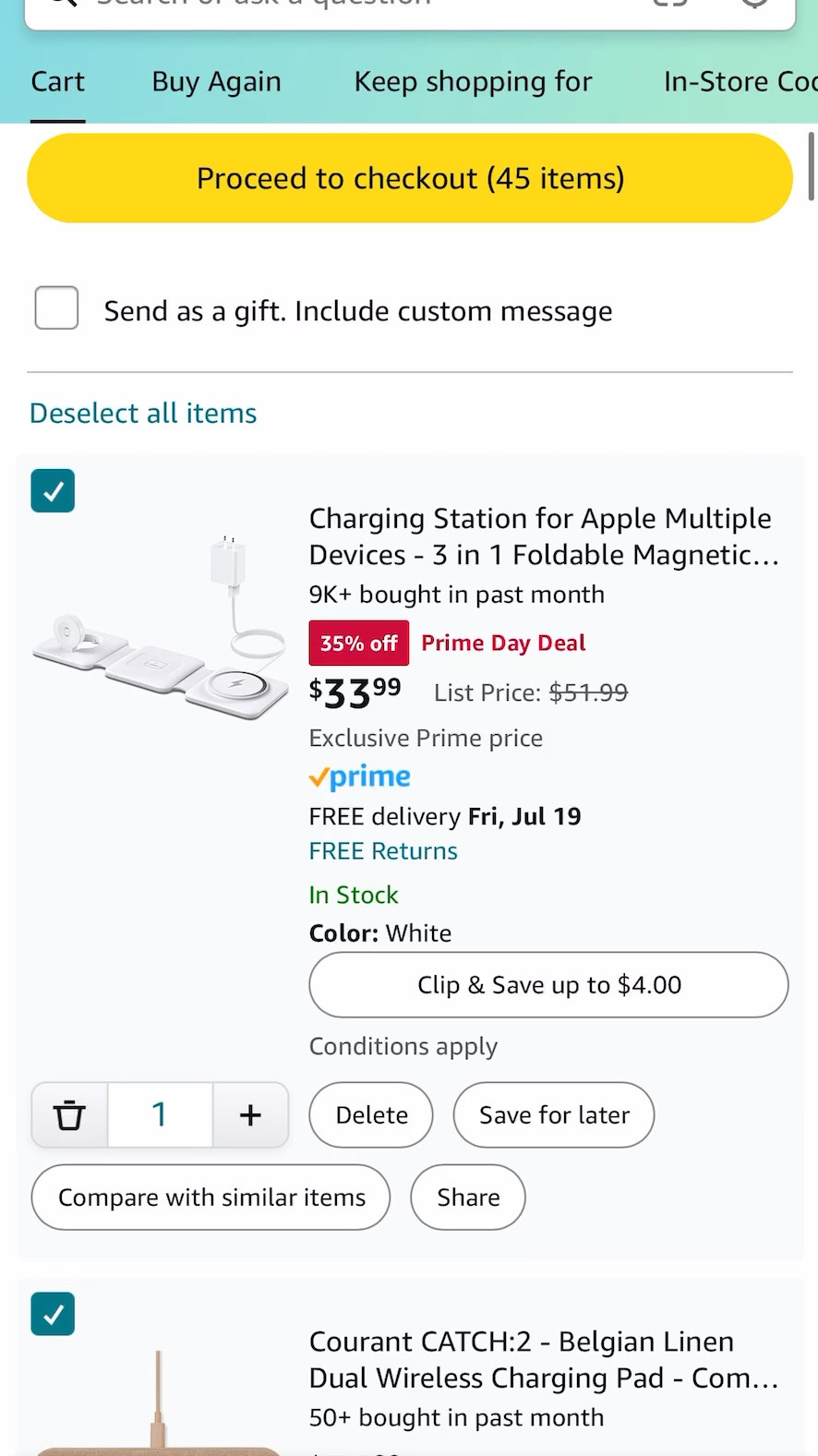Image resolution: width=818 pixels, height=1456 pixels.
Task: Check the Send as a gift checkbox
Action: coord(55,308)
